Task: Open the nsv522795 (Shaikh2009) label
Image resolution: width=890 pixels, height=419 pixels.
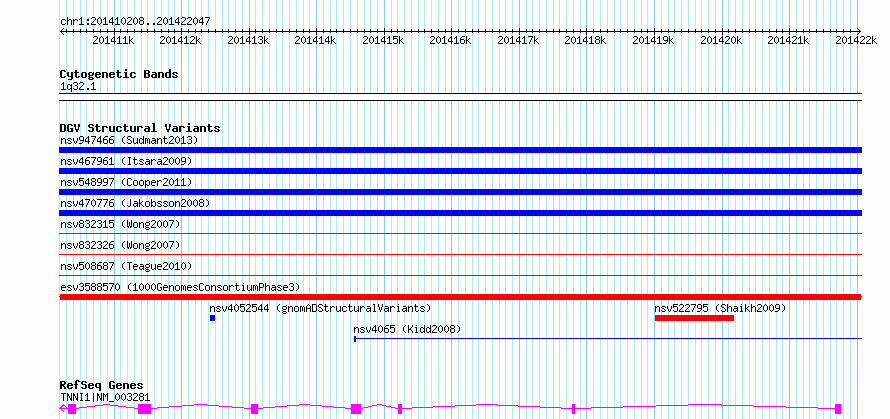Action: point(720,308)
